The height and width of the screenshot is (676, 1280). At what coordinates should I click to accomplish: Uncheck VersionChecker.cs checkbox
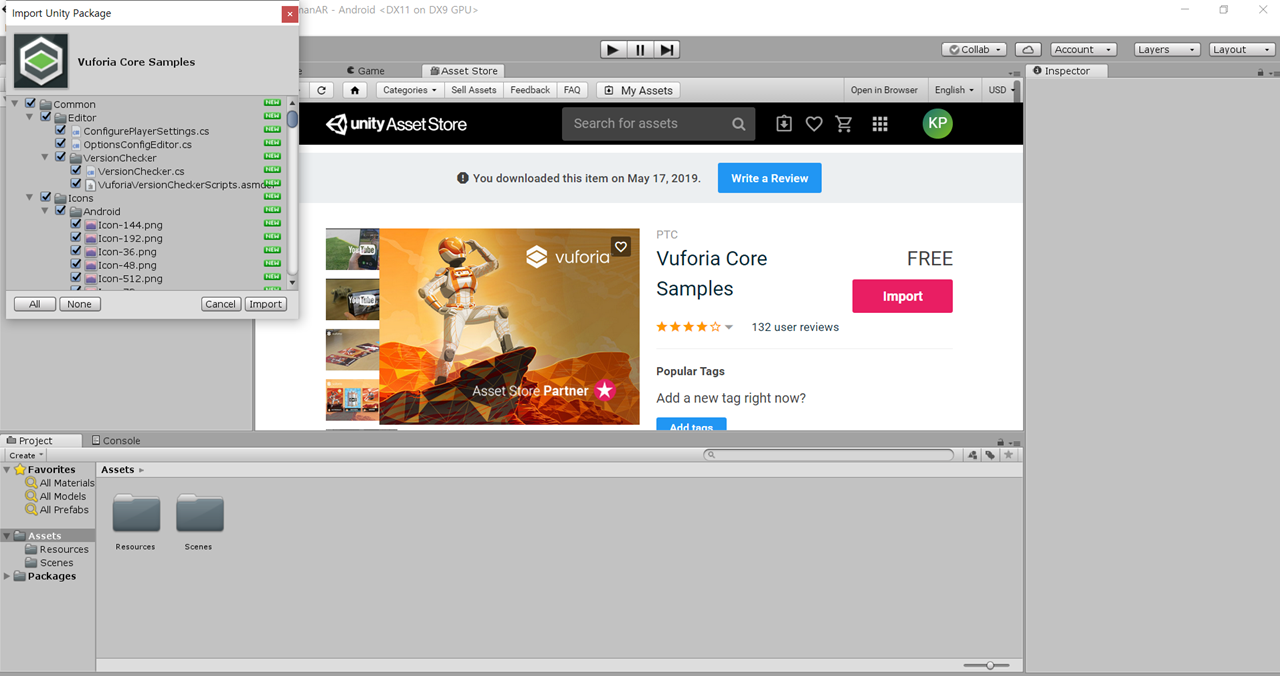(x=76, y=171)
